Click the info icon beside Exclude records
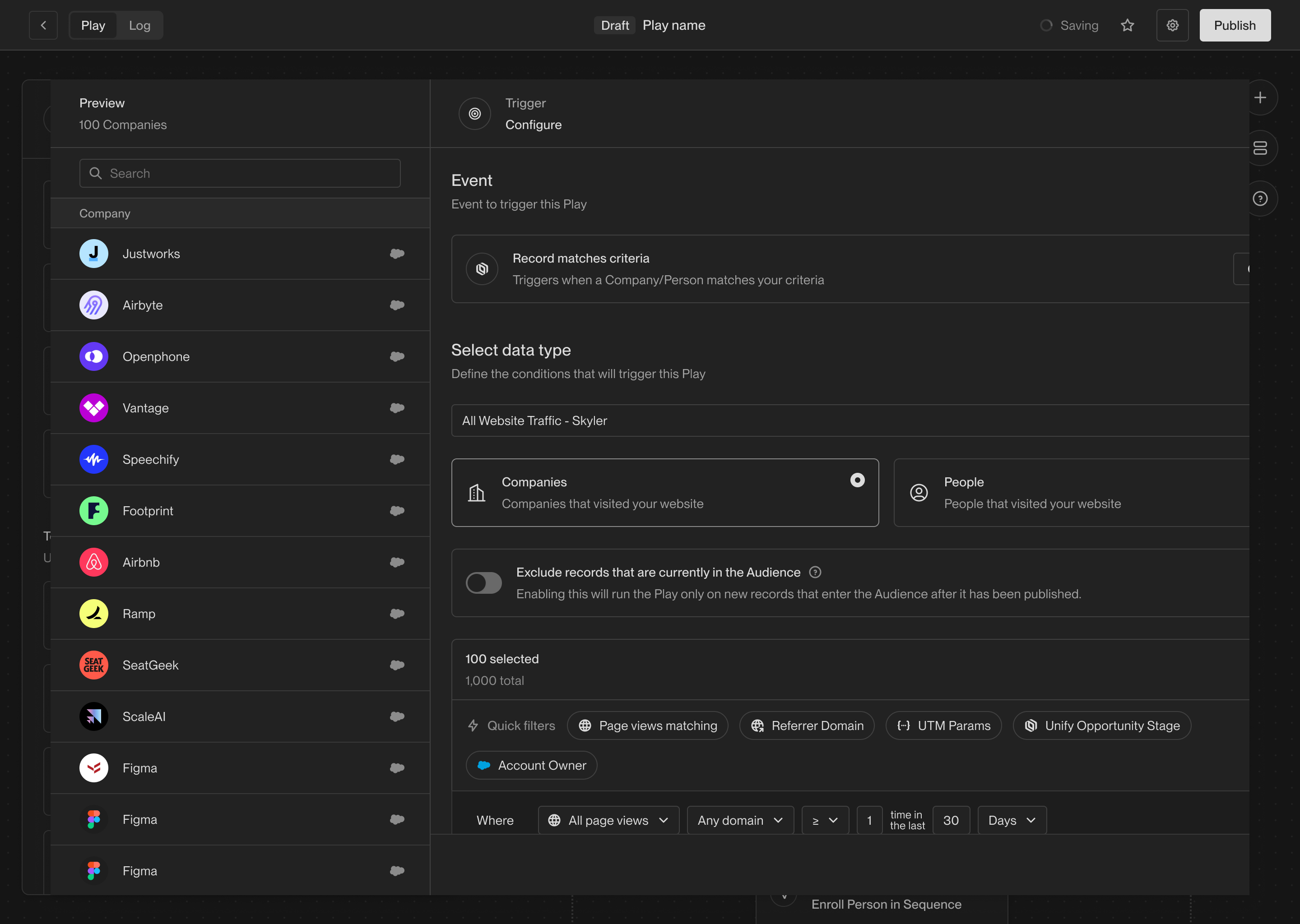The width and height of the screenshot is (1300, 924). click(x=815, y=573)
